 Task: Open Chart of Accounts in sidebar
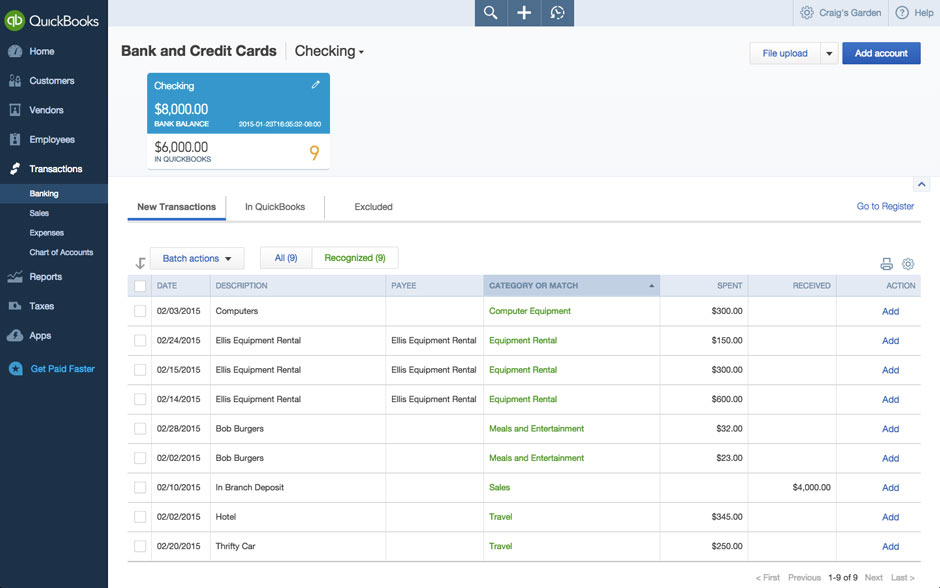tap(61, 252)
